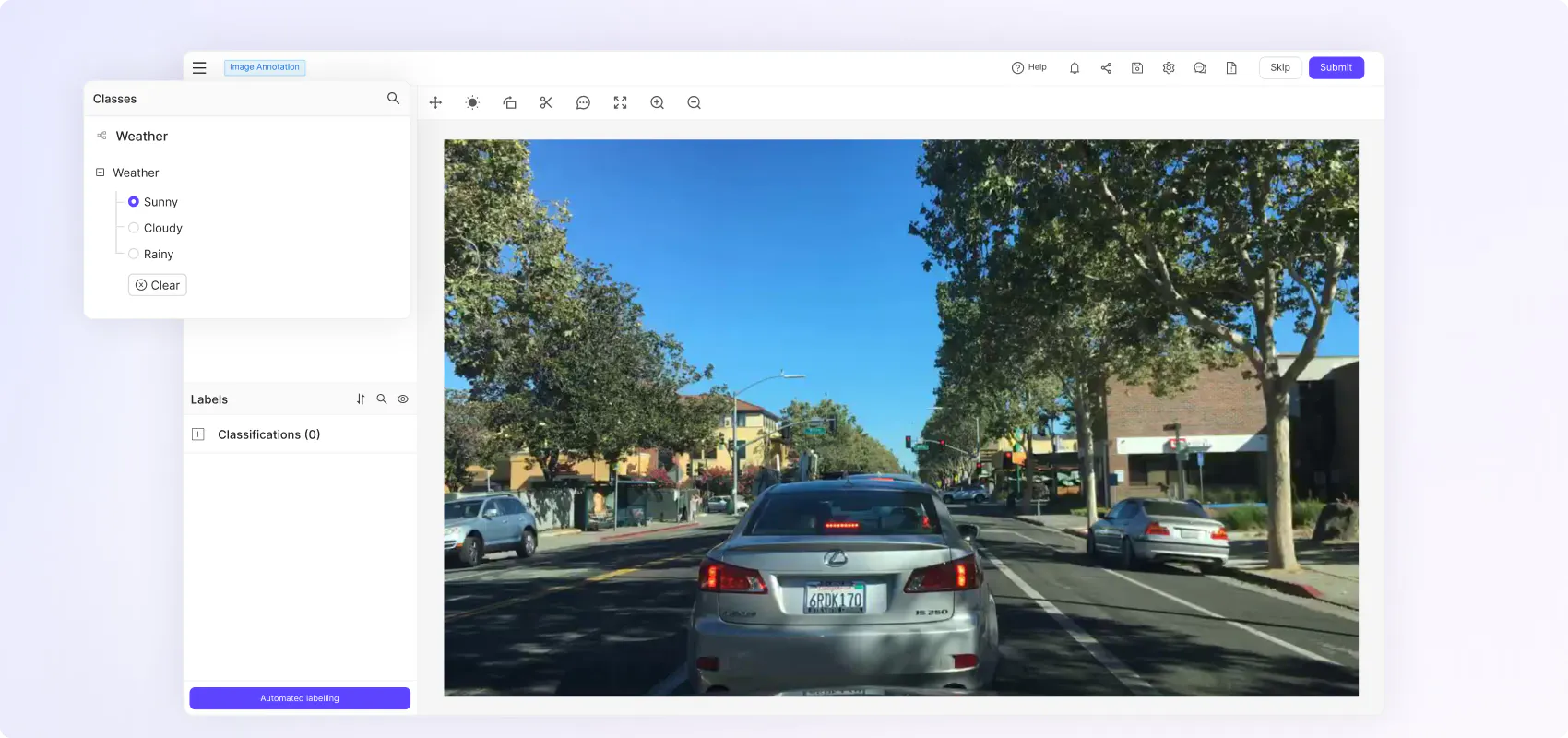Search classes with magnifier icon

point(393,98)
